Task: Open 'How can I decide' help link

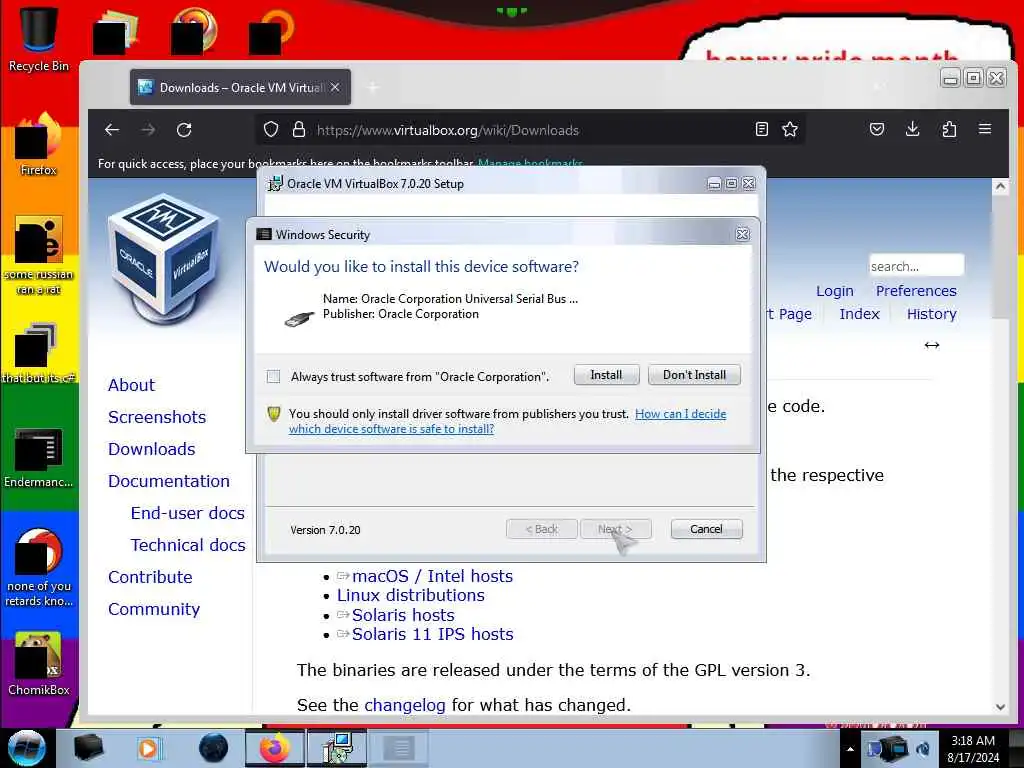Action: (x=507, y=421)
